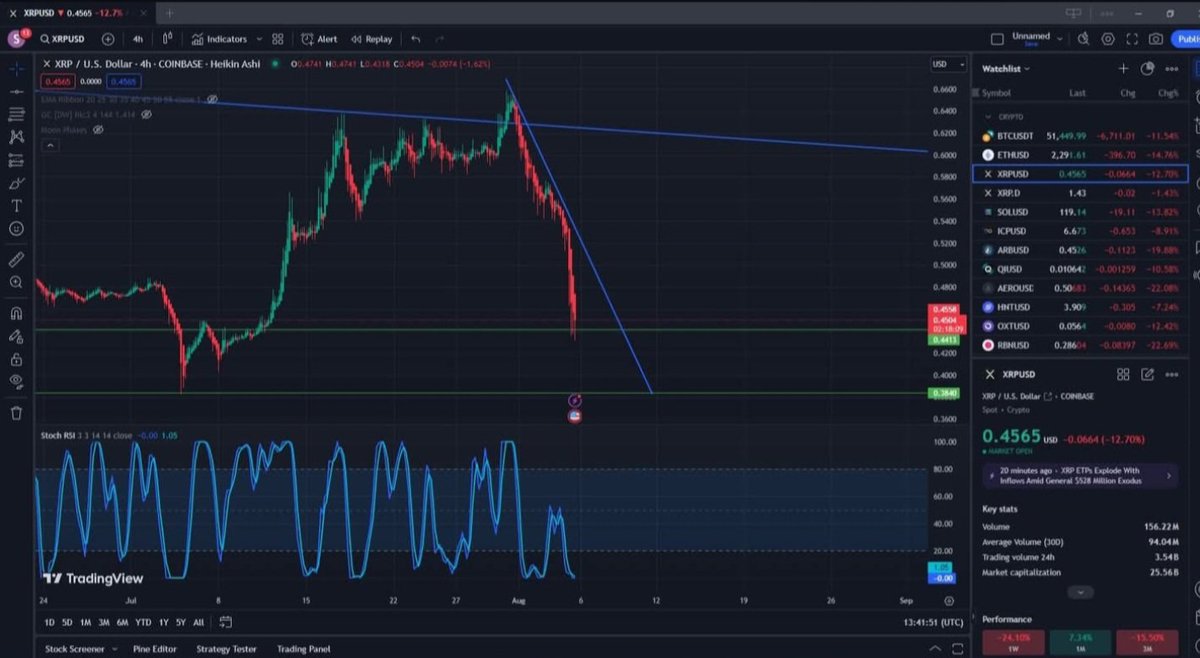Activate the zoom in tool
The height and width of the screenshot is (658, 1200).
coord(16,282)
